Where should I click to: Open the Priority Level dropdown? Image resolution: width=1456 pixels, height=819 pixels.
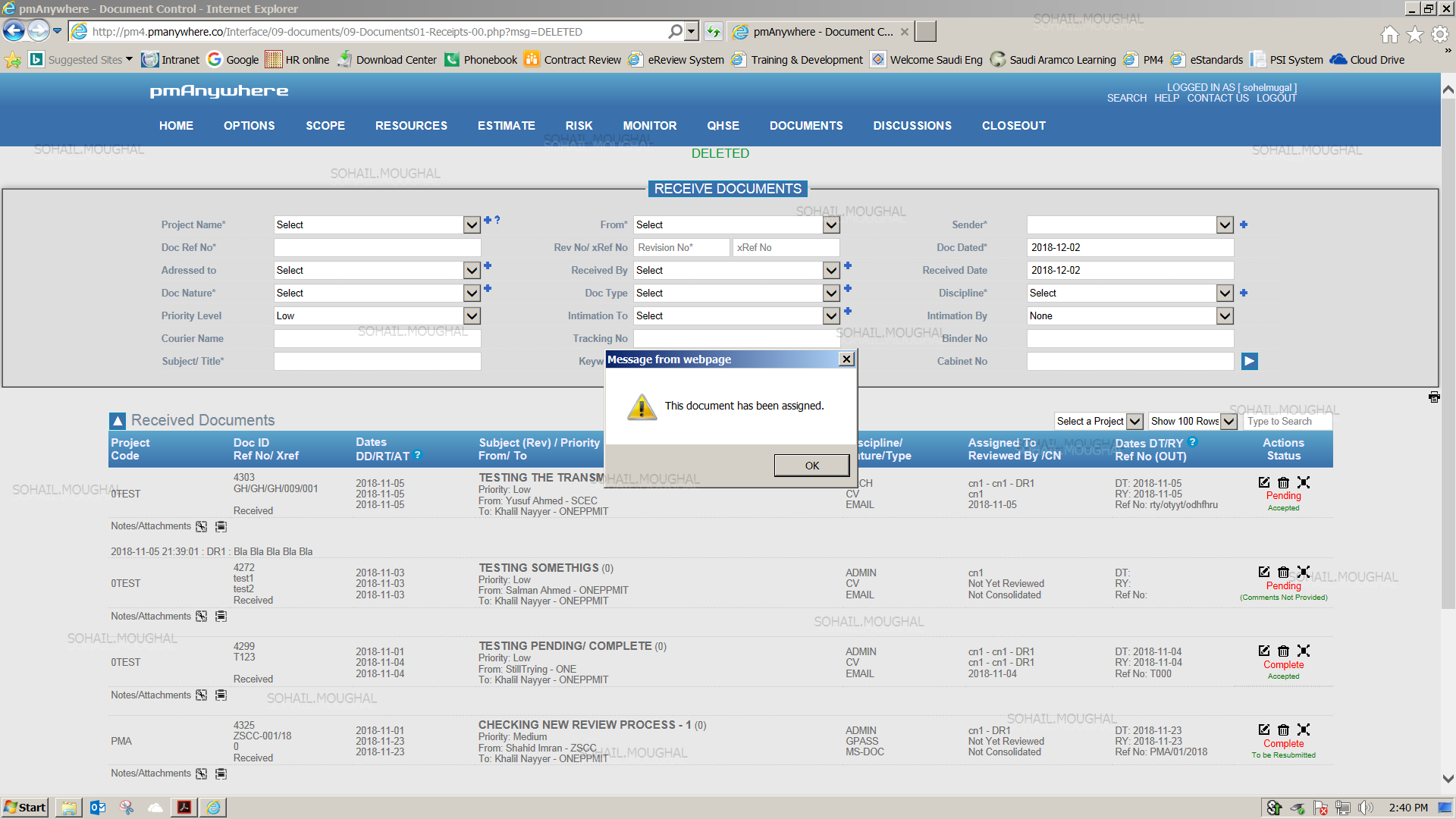point(472,316)
